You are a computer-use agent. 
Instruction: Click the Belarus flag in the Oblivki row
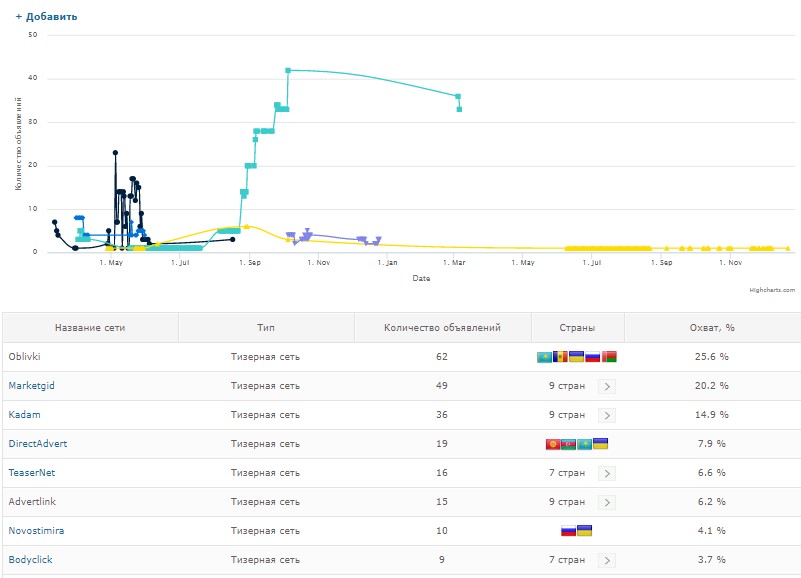(x=609, y=357)
